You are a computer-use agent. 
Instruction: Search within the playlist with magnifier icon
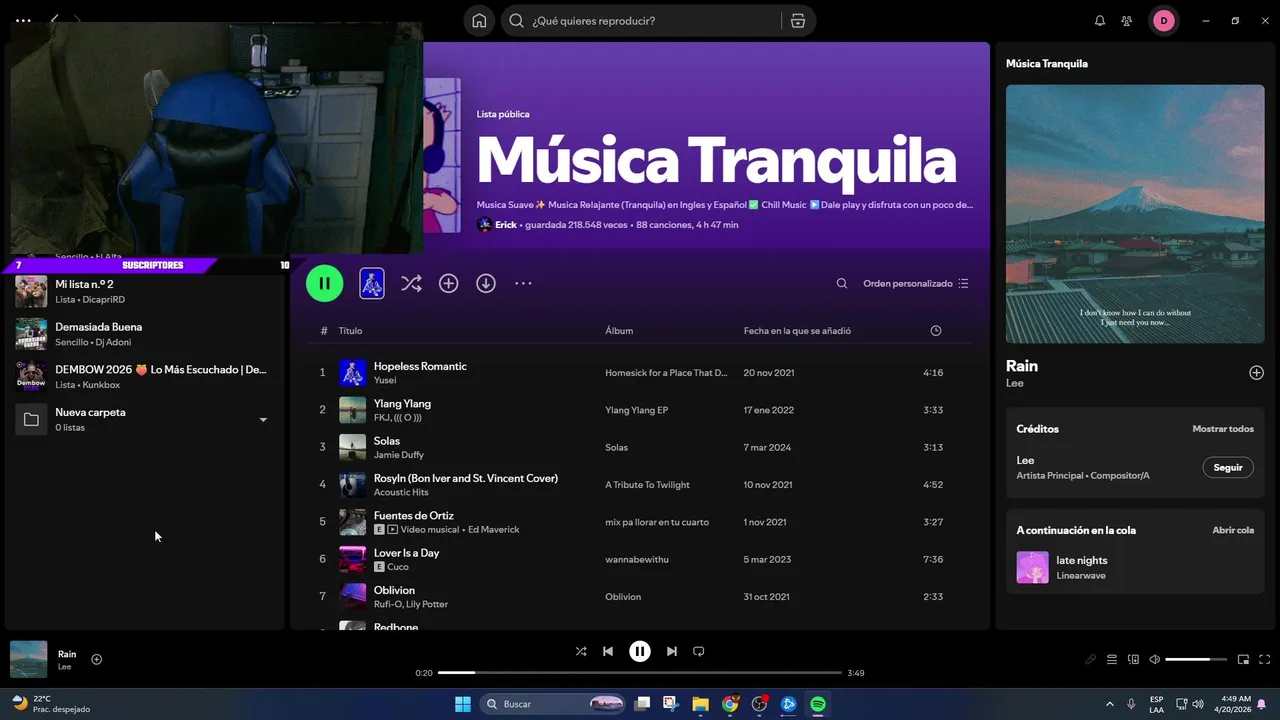(842, 284)
